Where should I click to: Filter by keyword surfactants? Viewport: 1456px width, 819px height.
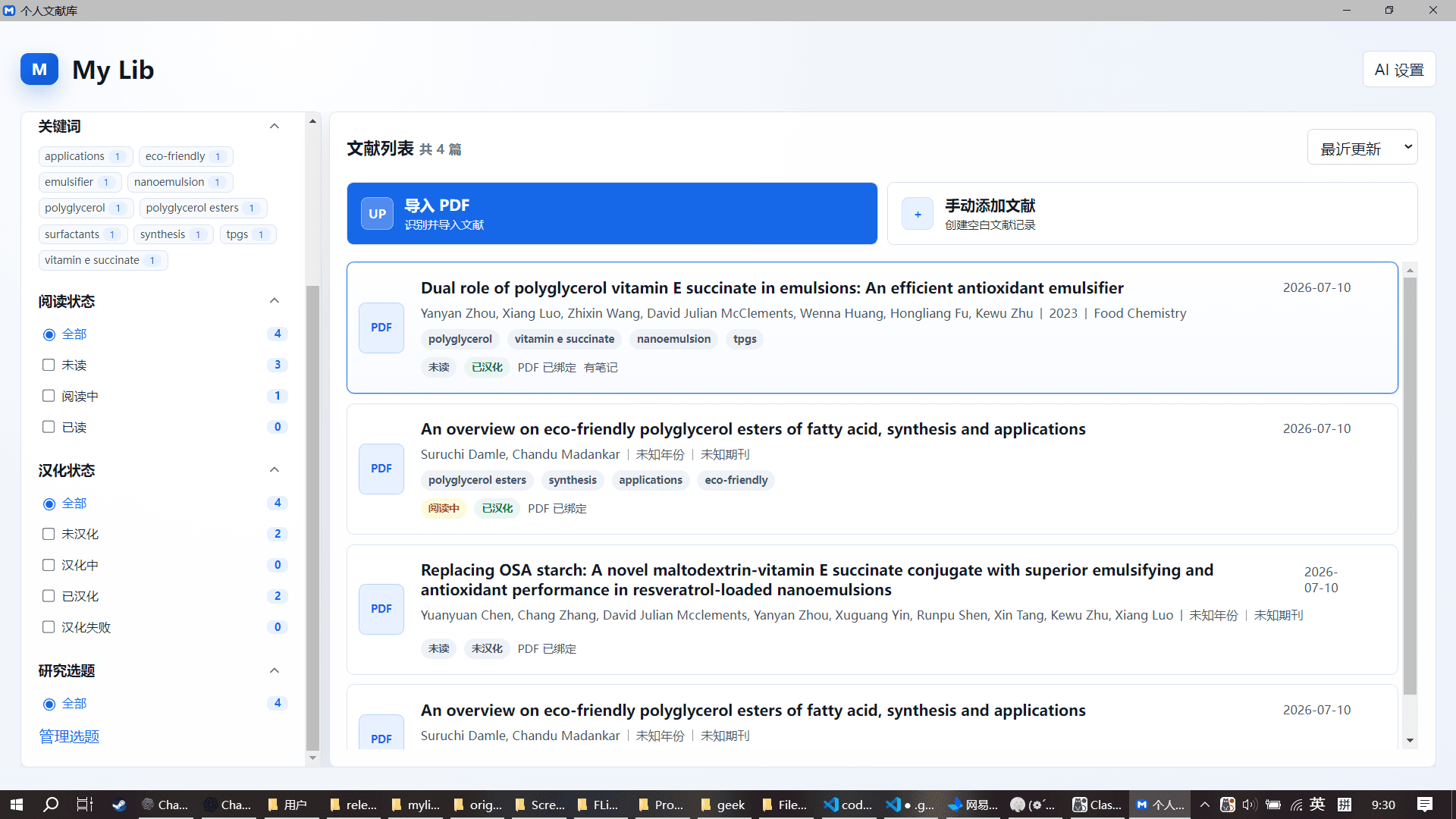pyautogui.click(x=83, y=234)
